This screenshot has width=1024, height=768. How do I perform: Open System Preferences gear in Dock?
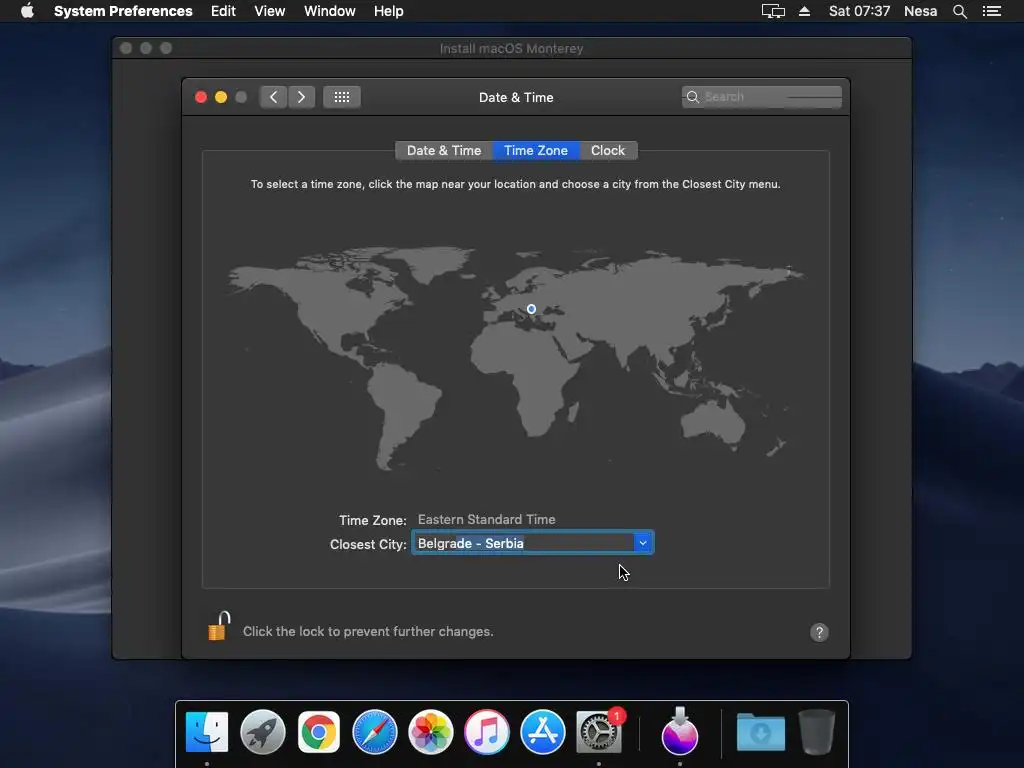(599, 732)
